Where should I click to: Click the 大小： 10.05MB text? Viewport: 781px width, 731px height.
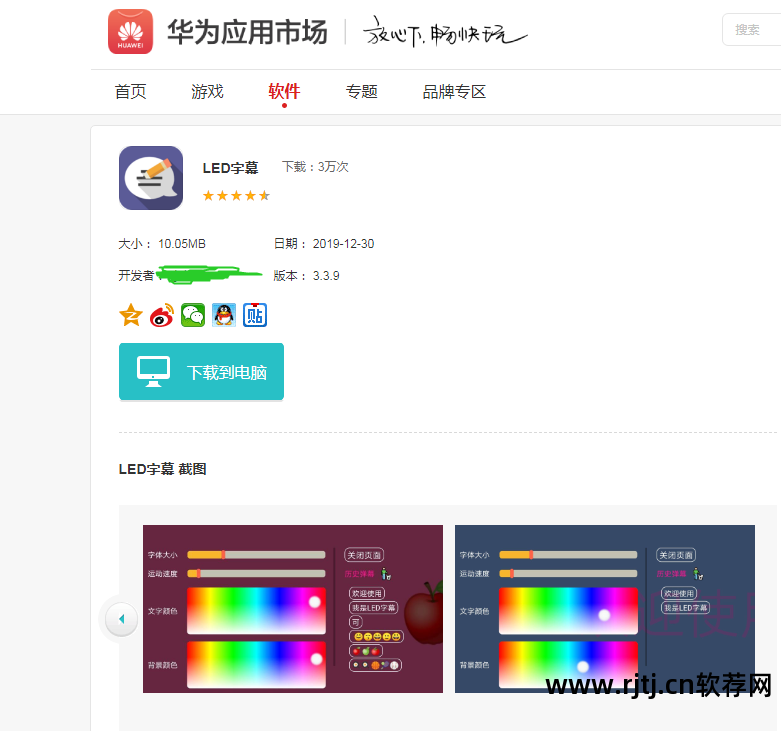(162, 244)
